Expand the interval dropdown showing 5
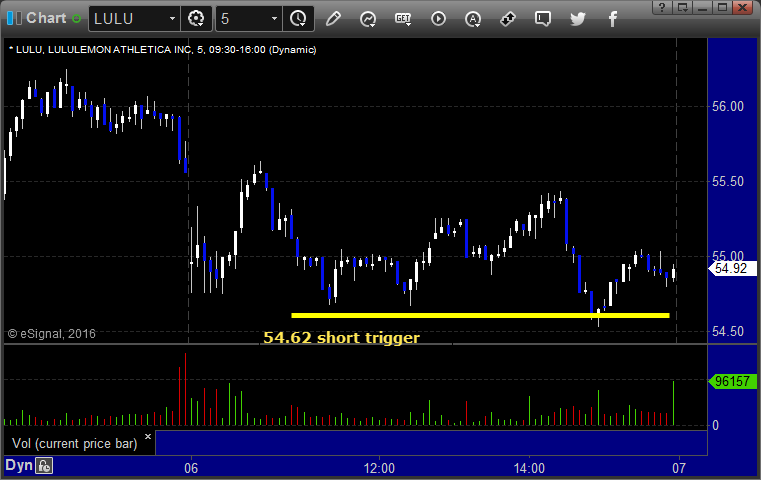 tap(274, 18)
